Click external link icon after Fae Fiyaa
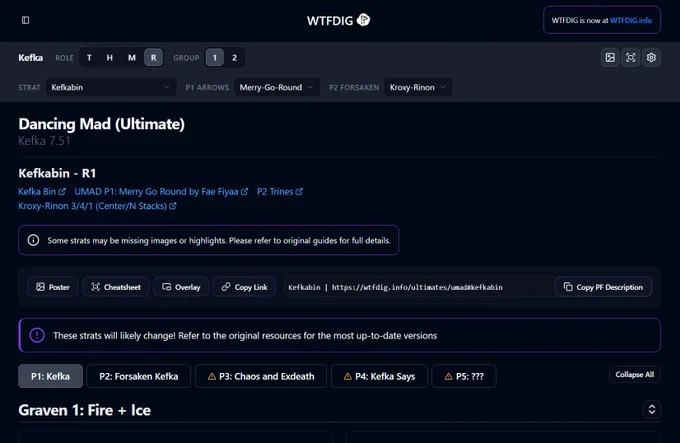The image size is (680, 443). (x=245, y=192)
